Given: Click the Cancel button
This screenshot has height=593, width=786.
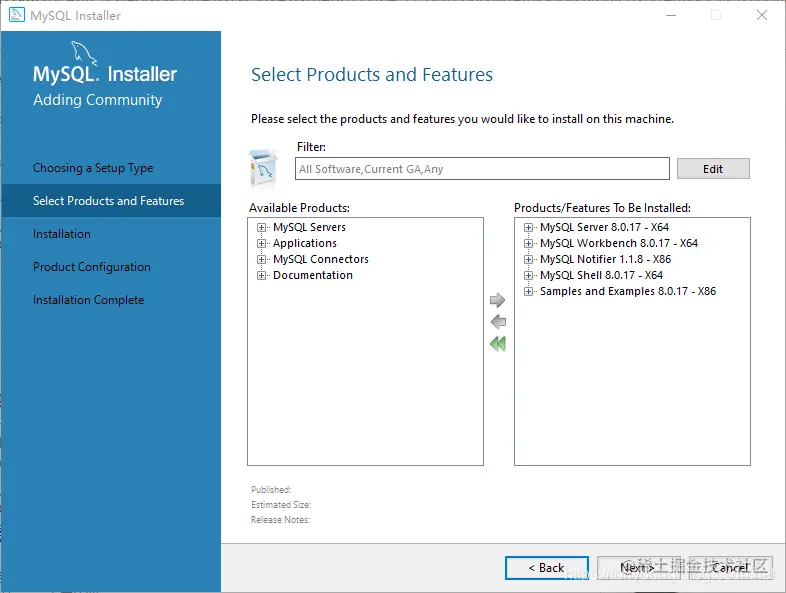Looking at the screenshot, I should (730, 567).
